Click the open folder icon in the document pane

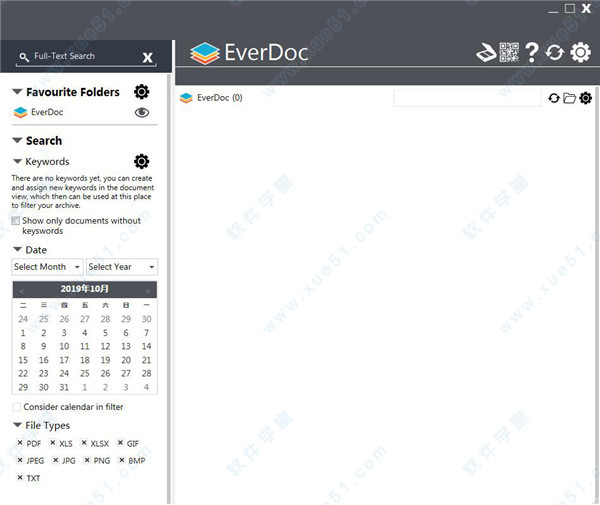(x=569, y=98)
